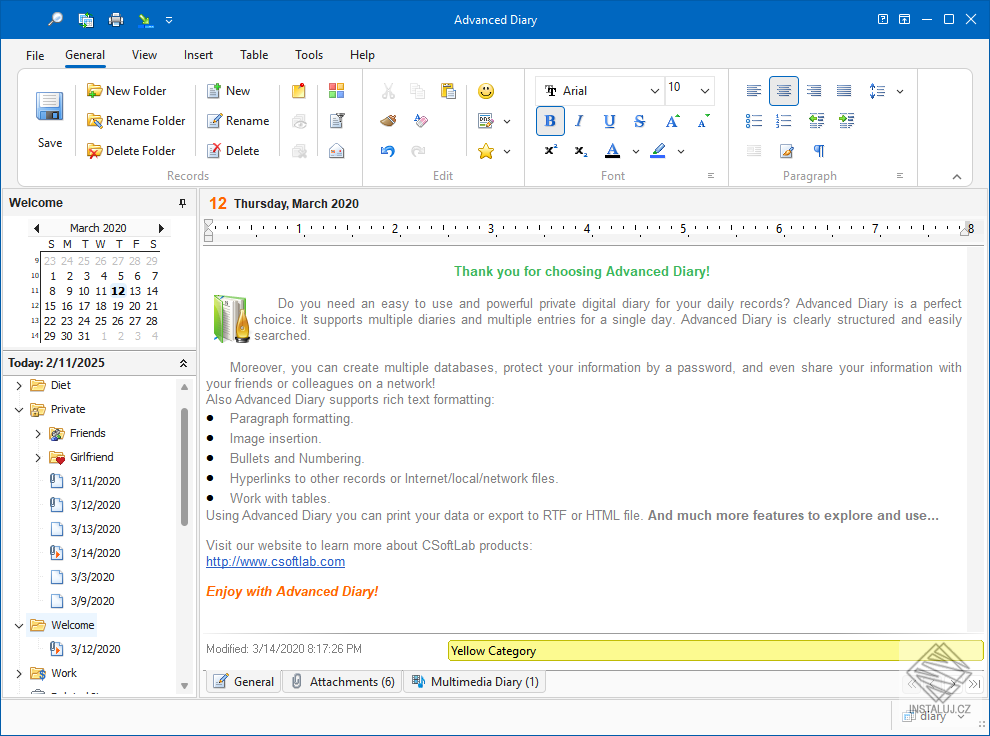The height and width of the screenshot is (736, 990).
Task: Set center text alignment
Action: (x=784, y=91)
